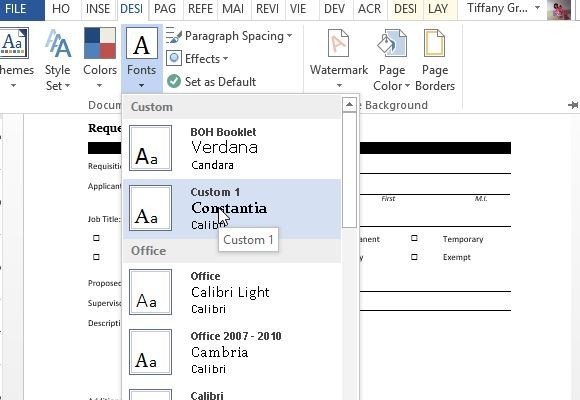The image size is (580, 400).
Task: Check the Temporary checkbox
Action: tap(414, 238)
